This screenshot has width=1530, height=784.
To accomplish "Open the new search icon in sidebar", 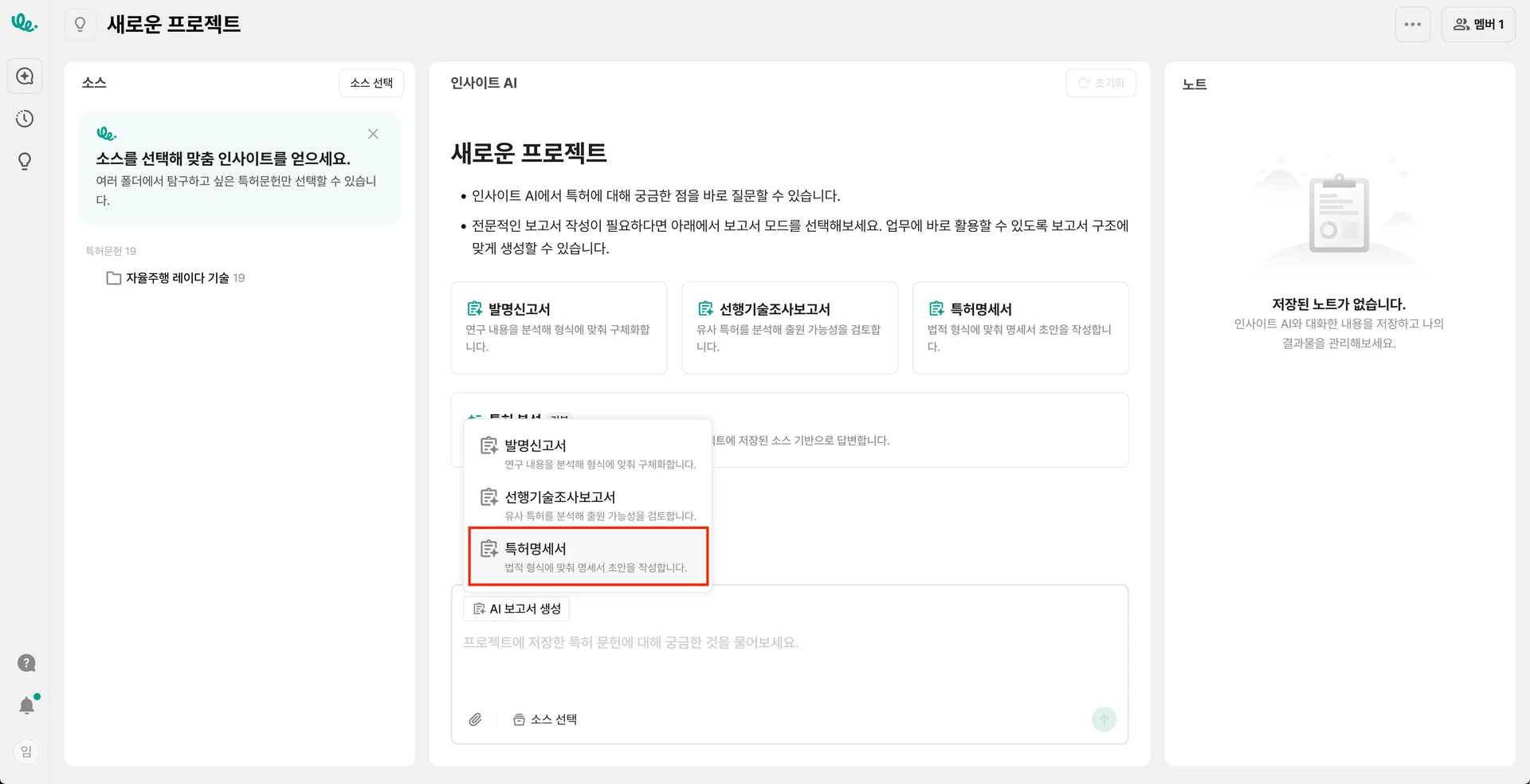I will [25, 76].
